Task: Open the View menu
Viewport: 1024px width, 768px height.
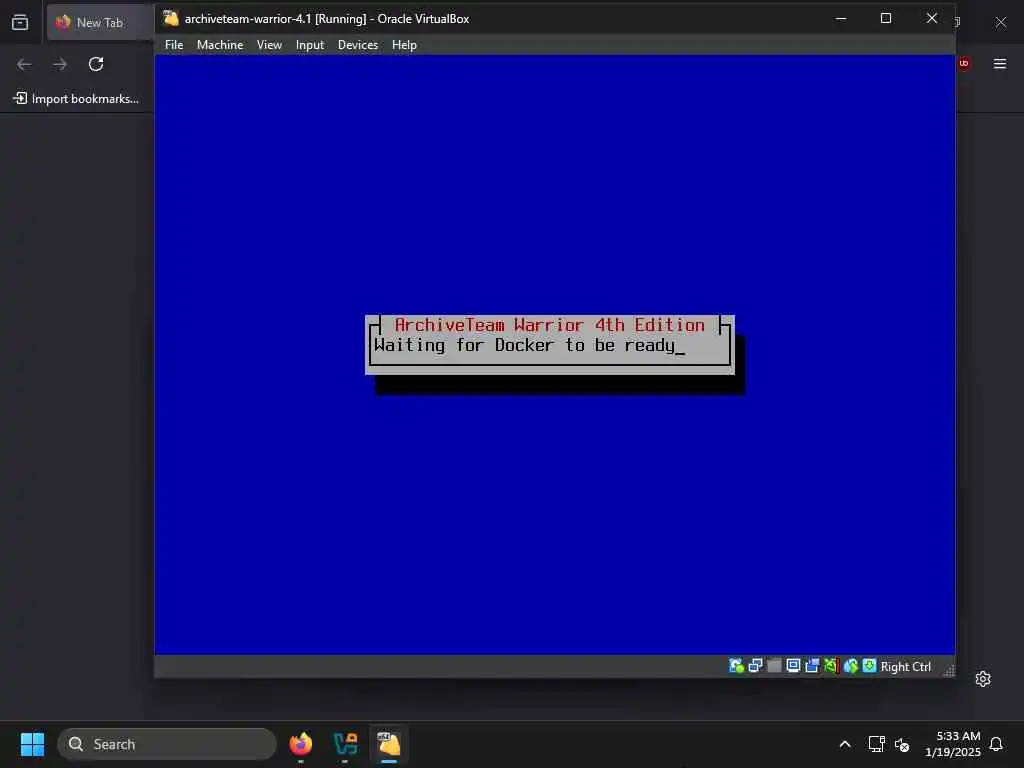Action: 269,45
